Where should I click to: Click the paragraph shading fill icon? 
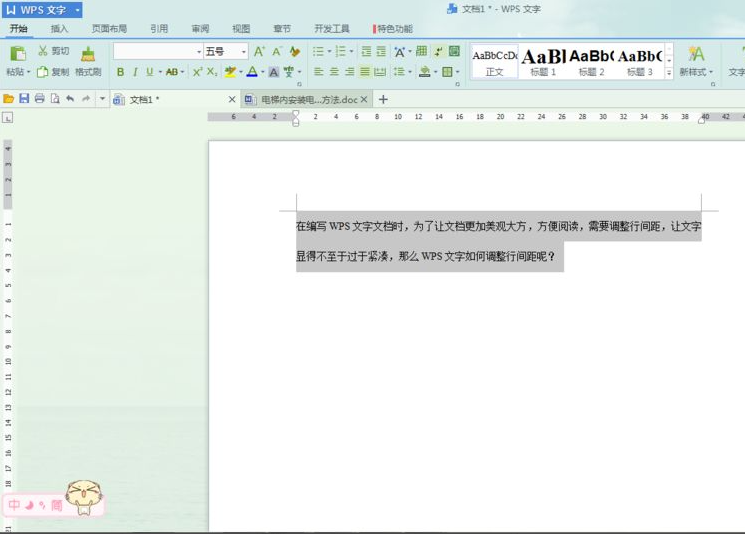[x=425, y=72]
